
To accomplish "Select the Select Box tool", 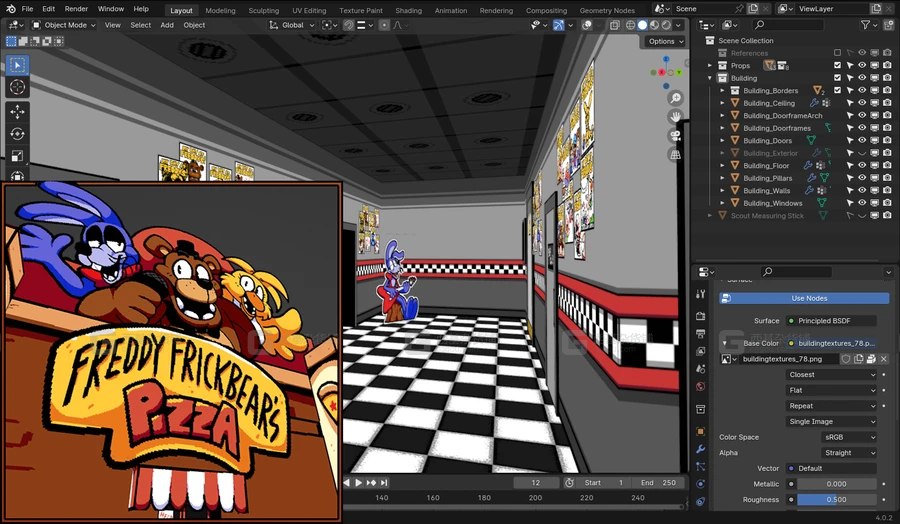I will (17, 65).
